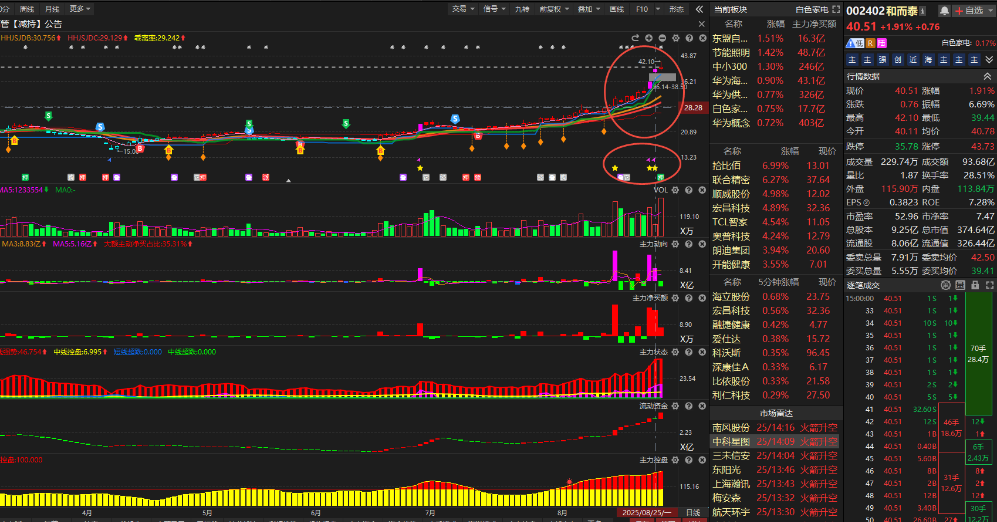The image size is (997, 522).
Task: Open 主力动向 indicator settings gear
Action: click(675, 244)
